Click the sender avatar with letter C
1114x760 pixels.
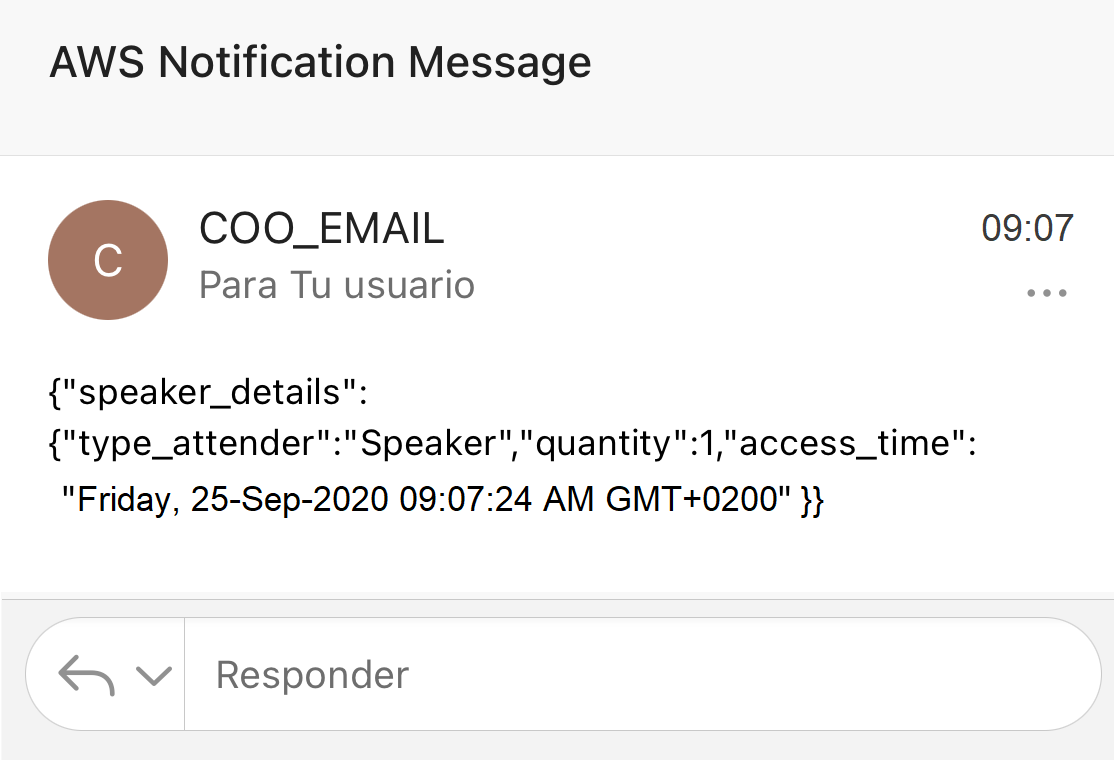point(108,260)
